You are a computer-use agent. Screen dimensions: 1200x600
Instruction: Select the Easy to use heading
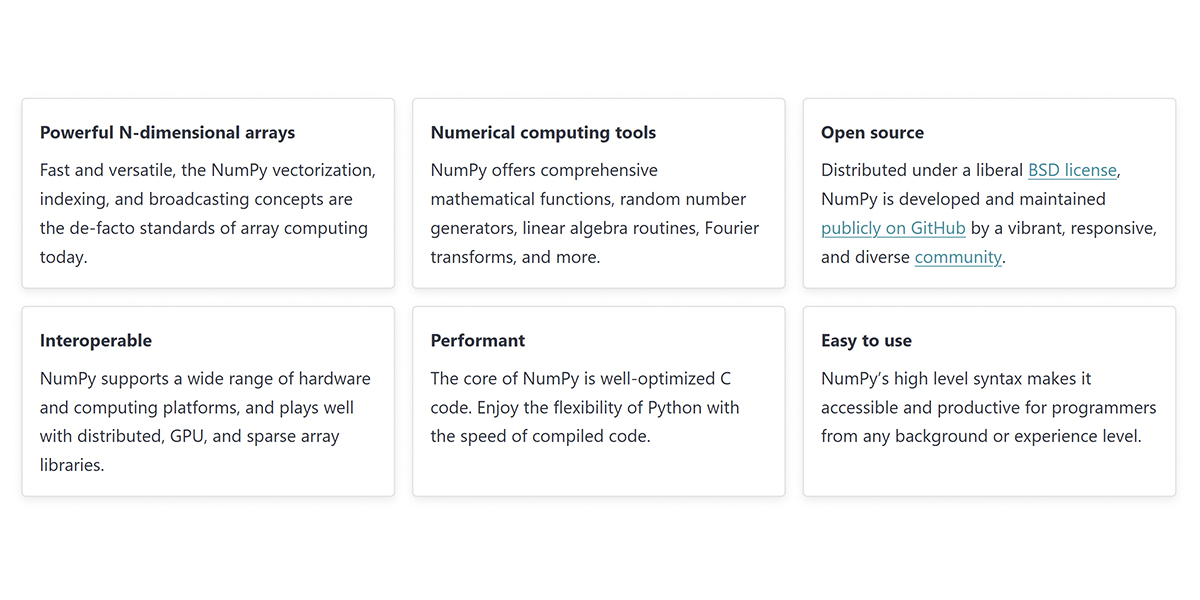pyautogui.click(x=866, y=340)
